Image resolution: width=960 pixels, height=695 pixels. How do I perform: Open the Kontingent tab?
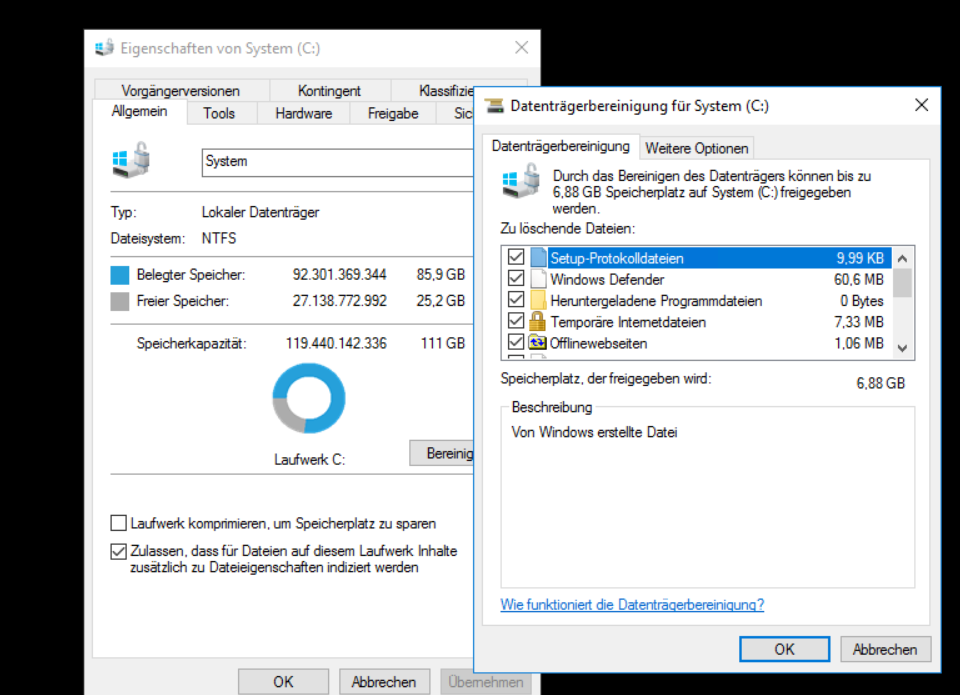coord(329,91)
